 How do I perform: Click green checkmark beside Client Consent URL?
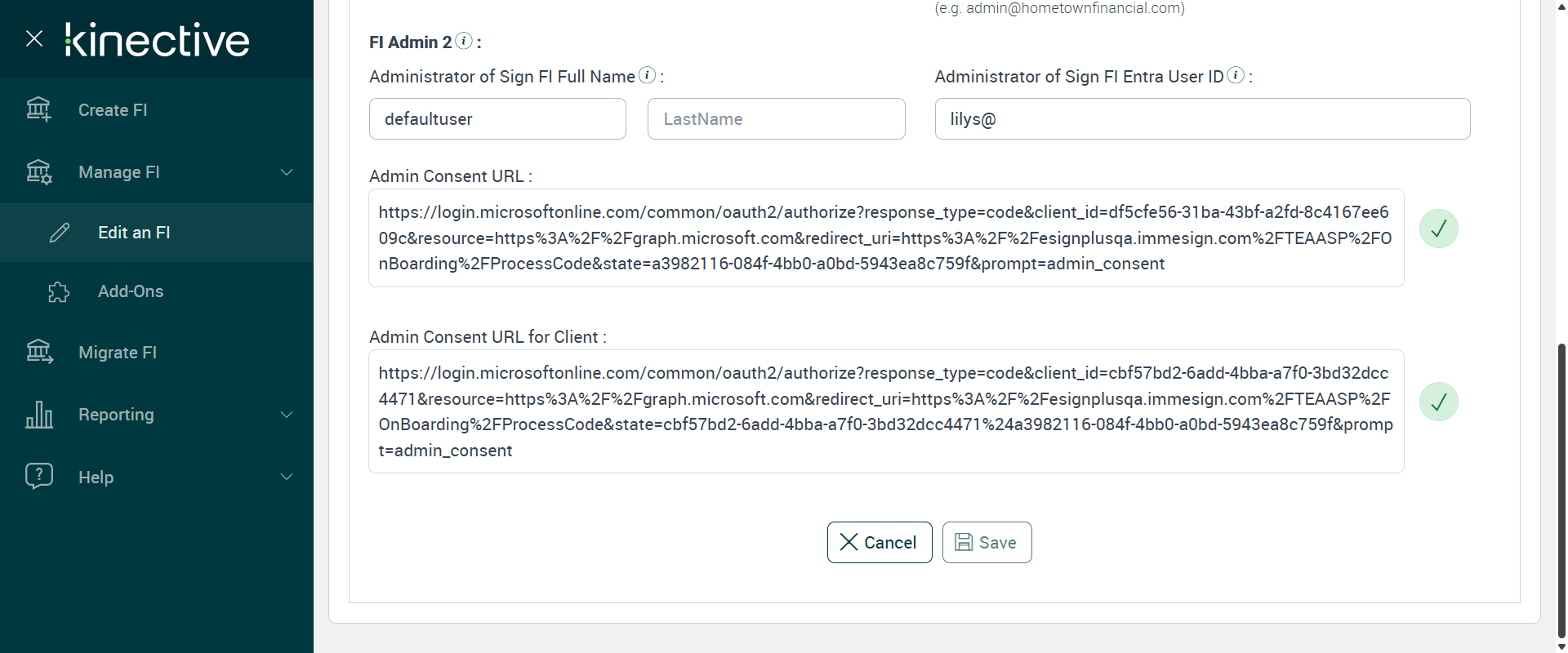pos(1438,402)
